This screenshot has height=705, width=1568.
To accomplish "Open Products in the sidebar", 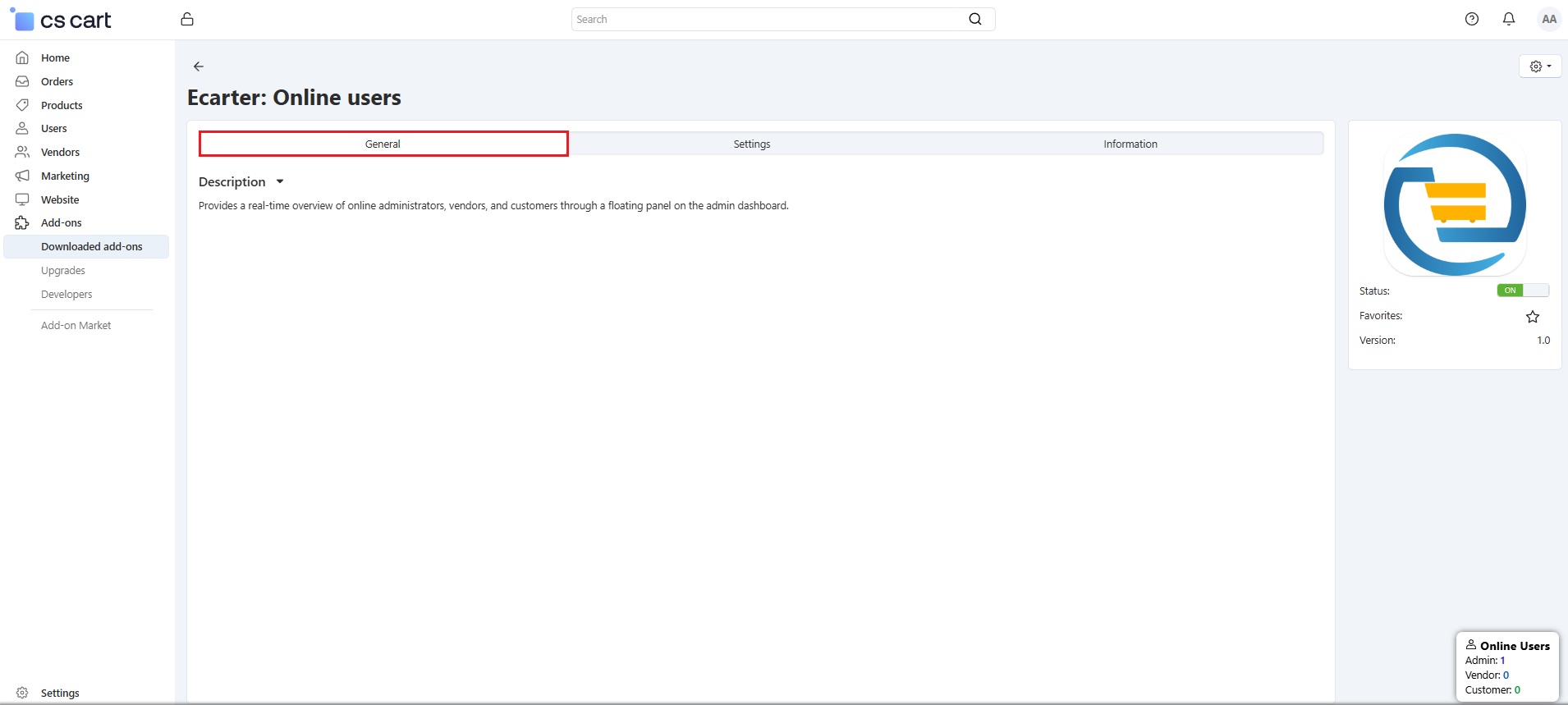I will click(62, 105).
